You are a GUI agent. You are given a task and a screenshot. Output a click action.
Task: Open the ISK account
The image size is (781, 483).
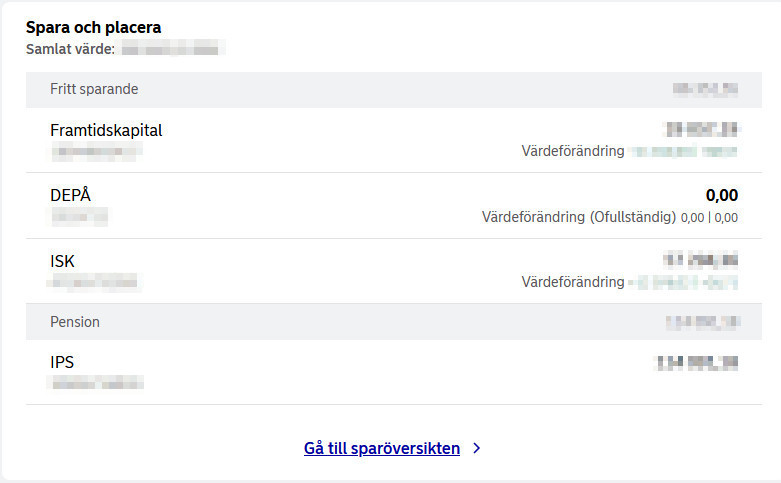62,261
